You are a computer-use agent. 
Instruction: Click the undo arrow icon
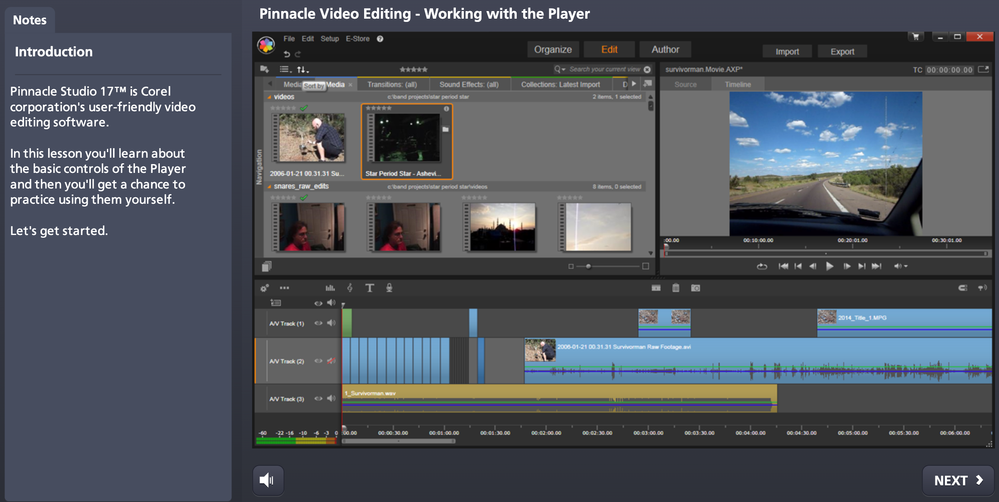click(x=287, y=54)
